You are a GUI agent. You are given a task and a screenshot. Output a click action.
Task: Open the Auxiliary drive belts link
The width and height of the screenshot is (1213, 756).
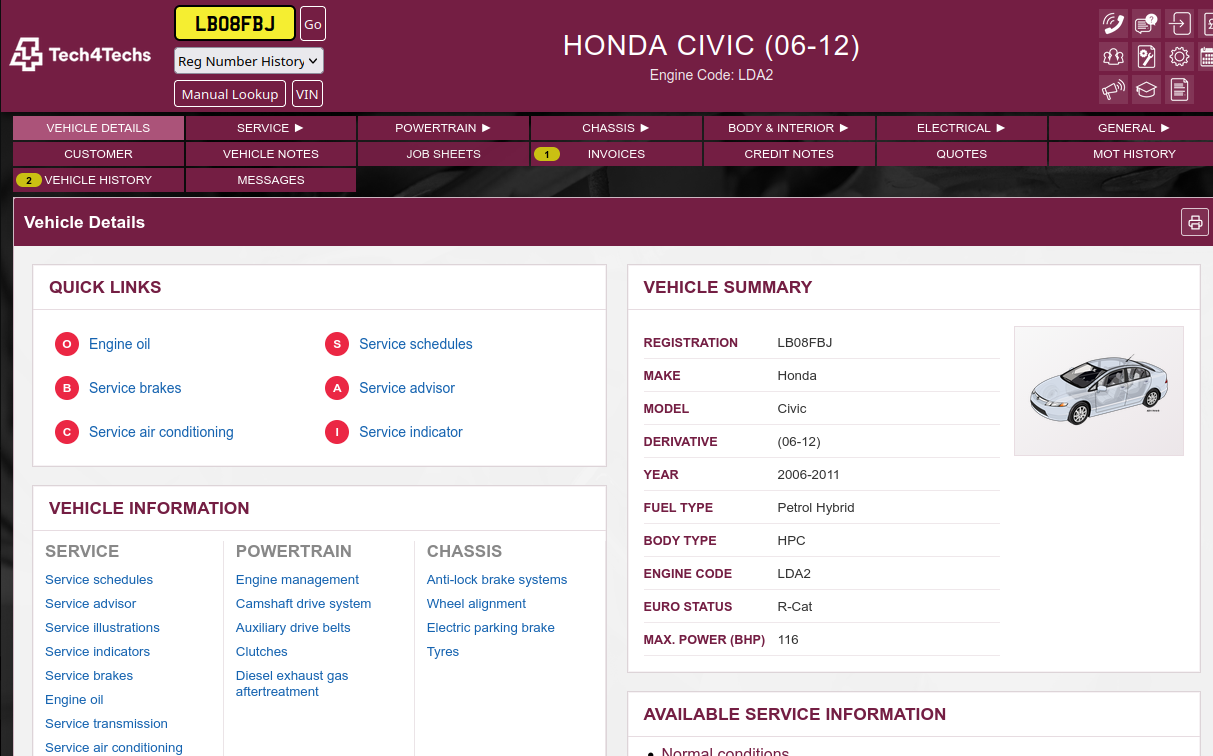pos(293,628)
